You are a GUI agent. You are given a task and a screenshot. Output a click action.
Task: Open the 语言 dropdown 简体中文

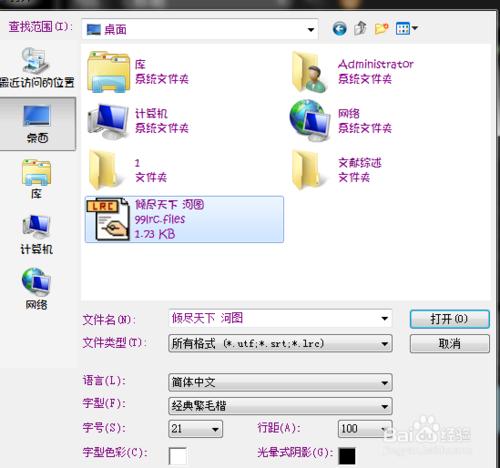(x=280, y=382)
